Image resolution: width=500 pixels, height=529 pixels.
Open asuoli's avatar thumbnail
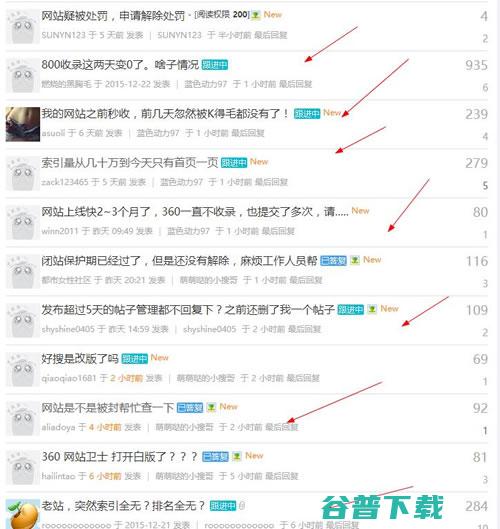(x=23, y=124)
